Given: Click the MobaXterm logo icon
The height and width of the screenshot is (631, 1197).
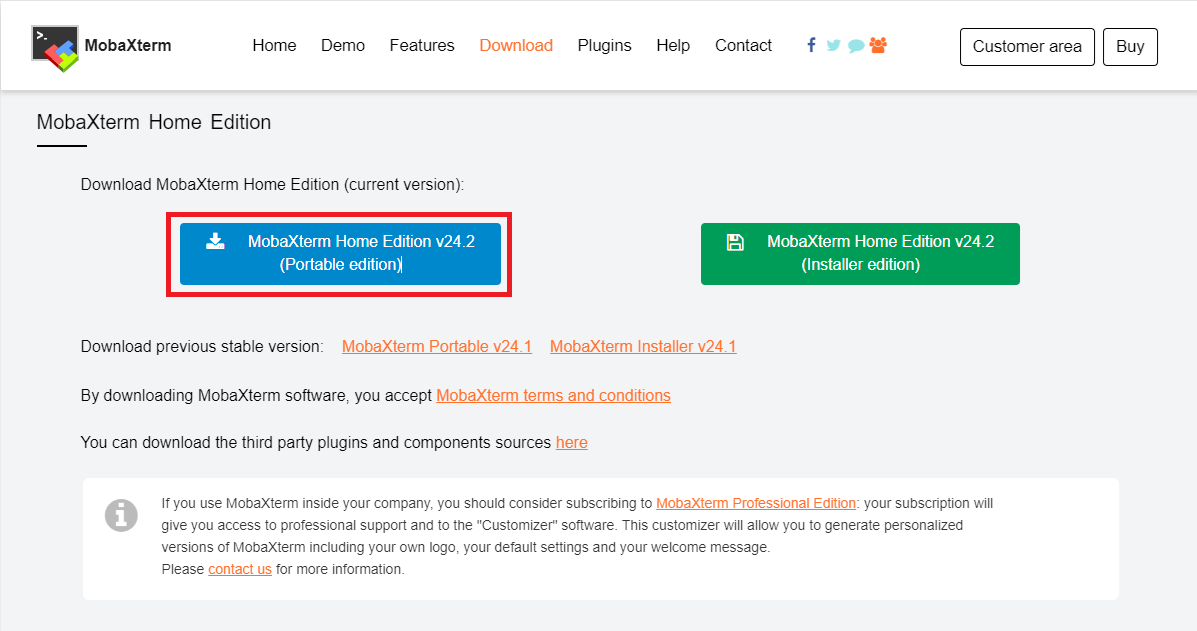Looking at the screenshot, I should pyautogui.click(x=55, y=48).
